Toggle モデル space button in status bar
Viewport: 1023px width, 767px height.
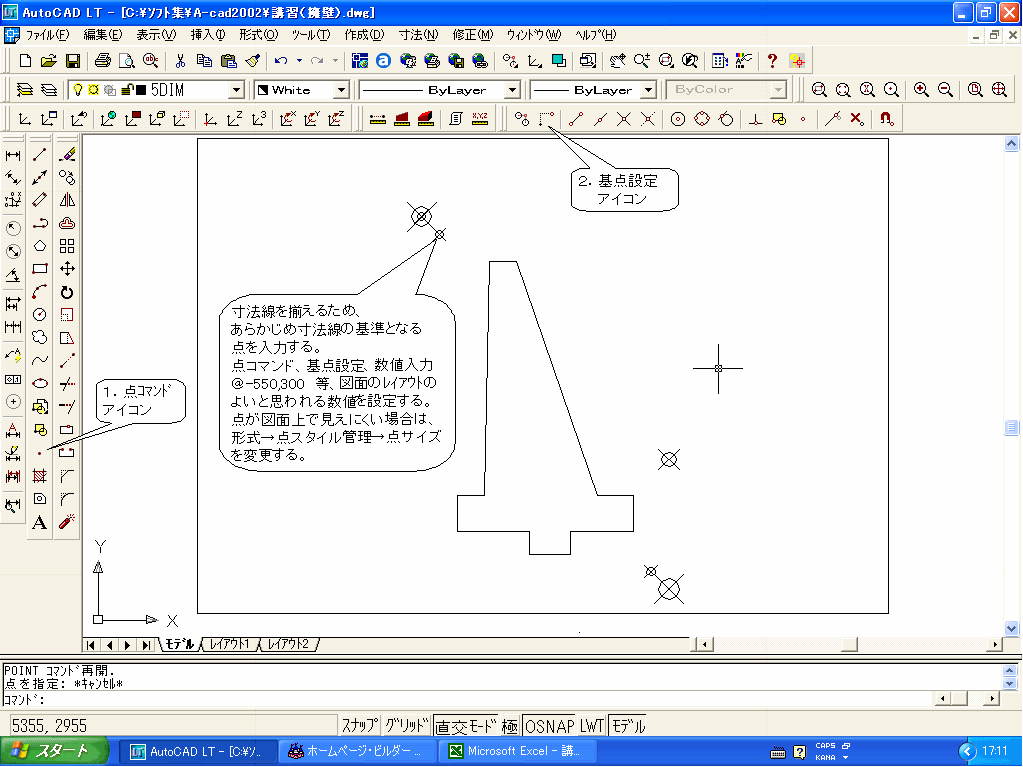point(628,725)
